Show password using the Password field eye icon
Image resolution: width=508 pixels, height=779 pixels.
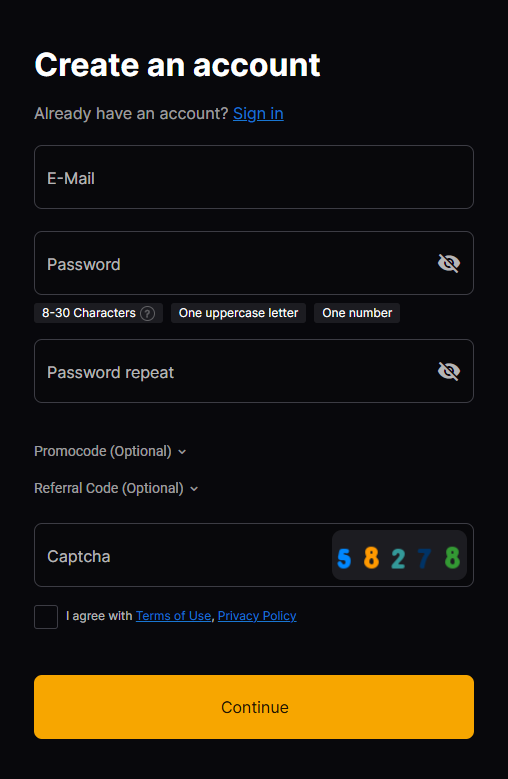(448, 263)
